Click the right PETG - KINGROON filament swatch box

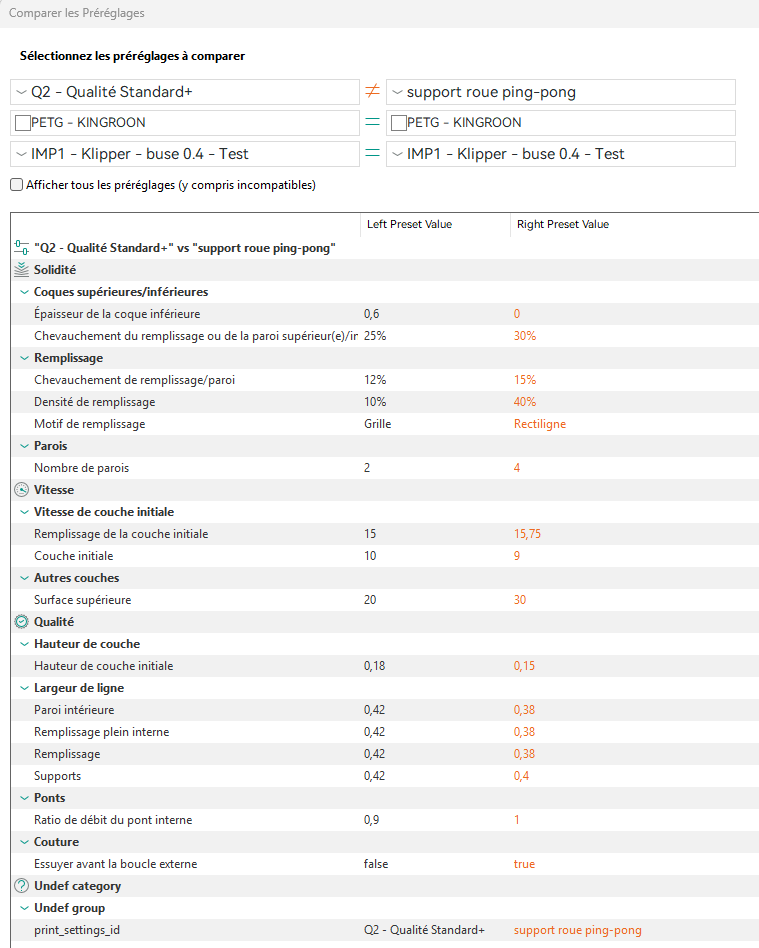point(399,123)
